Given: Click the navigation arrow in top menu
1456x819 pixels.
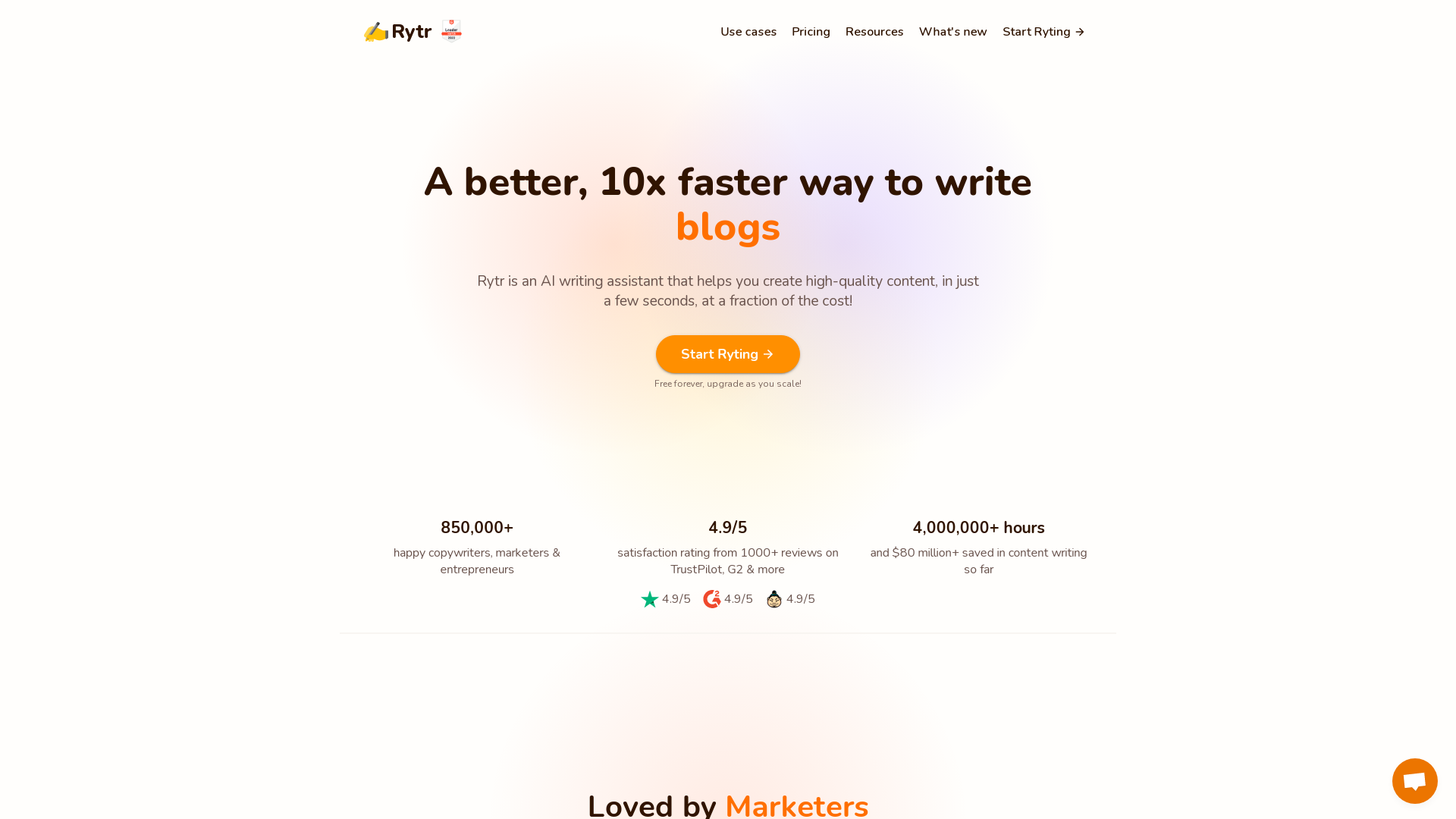Looking at the screenshot, I should coord(1081,32).
